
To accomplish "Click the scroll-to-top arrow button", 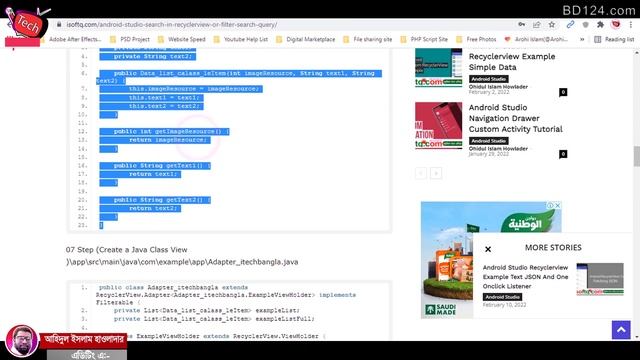I will (x=621, y=330).
